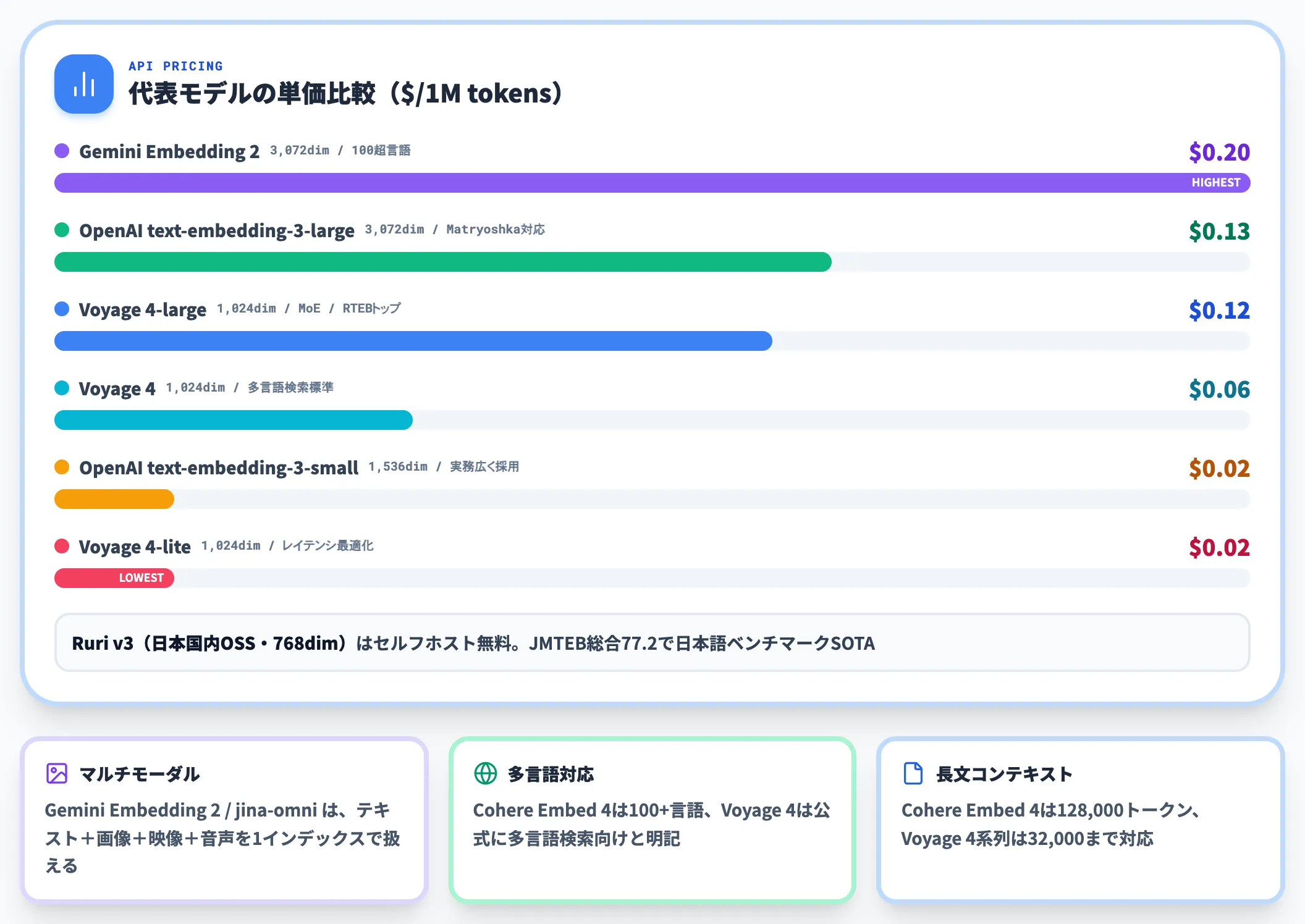
Task: Click the document icon beside 長文コンテキスト
Action: (913, 773)
